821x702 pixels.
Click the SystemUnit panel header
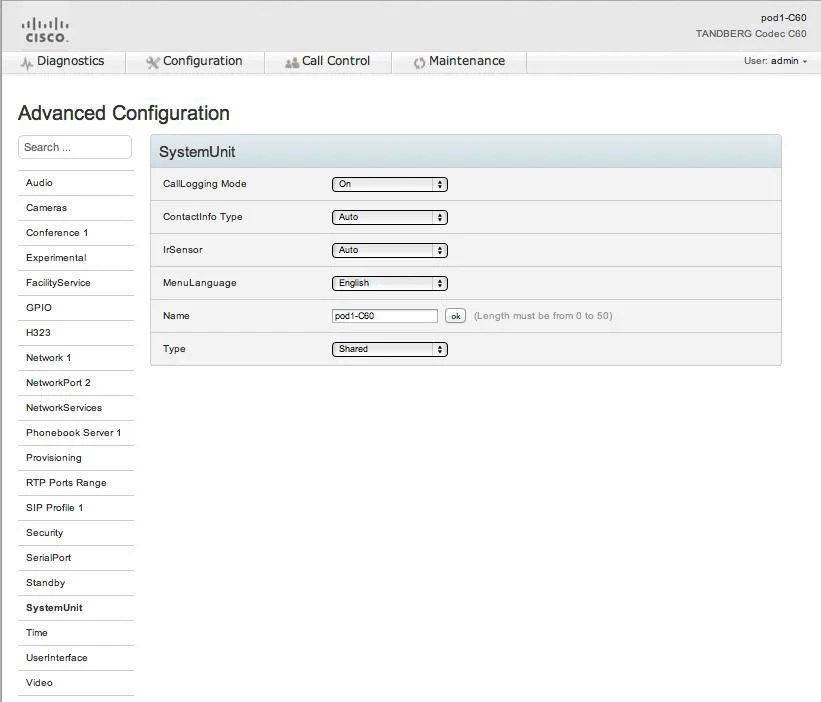[x=466, y=152]
